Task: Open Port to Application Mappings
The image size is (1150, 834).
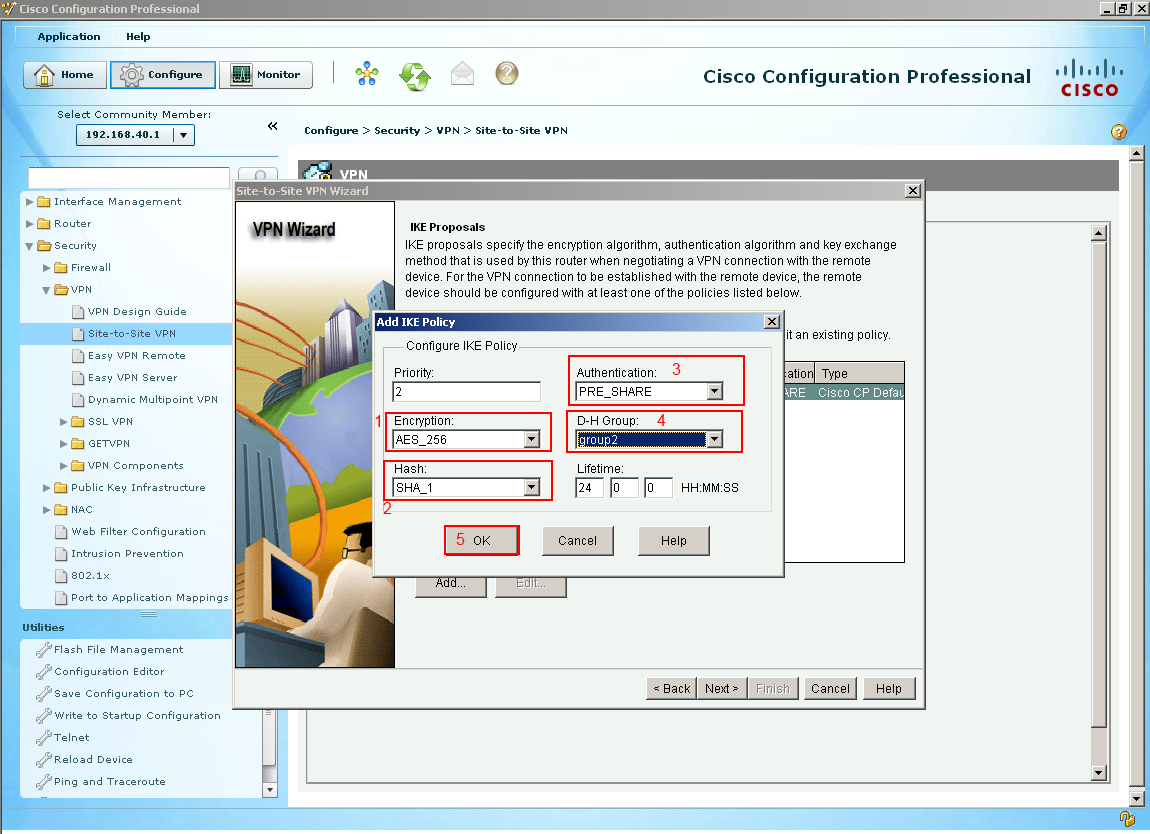Action: click(x=150, y=598)
